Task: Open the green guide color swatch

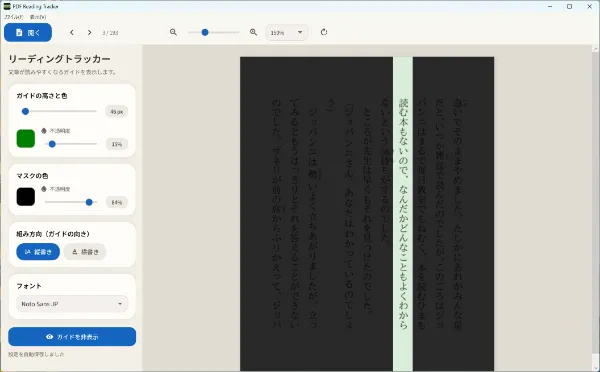Action: (26, 139)
